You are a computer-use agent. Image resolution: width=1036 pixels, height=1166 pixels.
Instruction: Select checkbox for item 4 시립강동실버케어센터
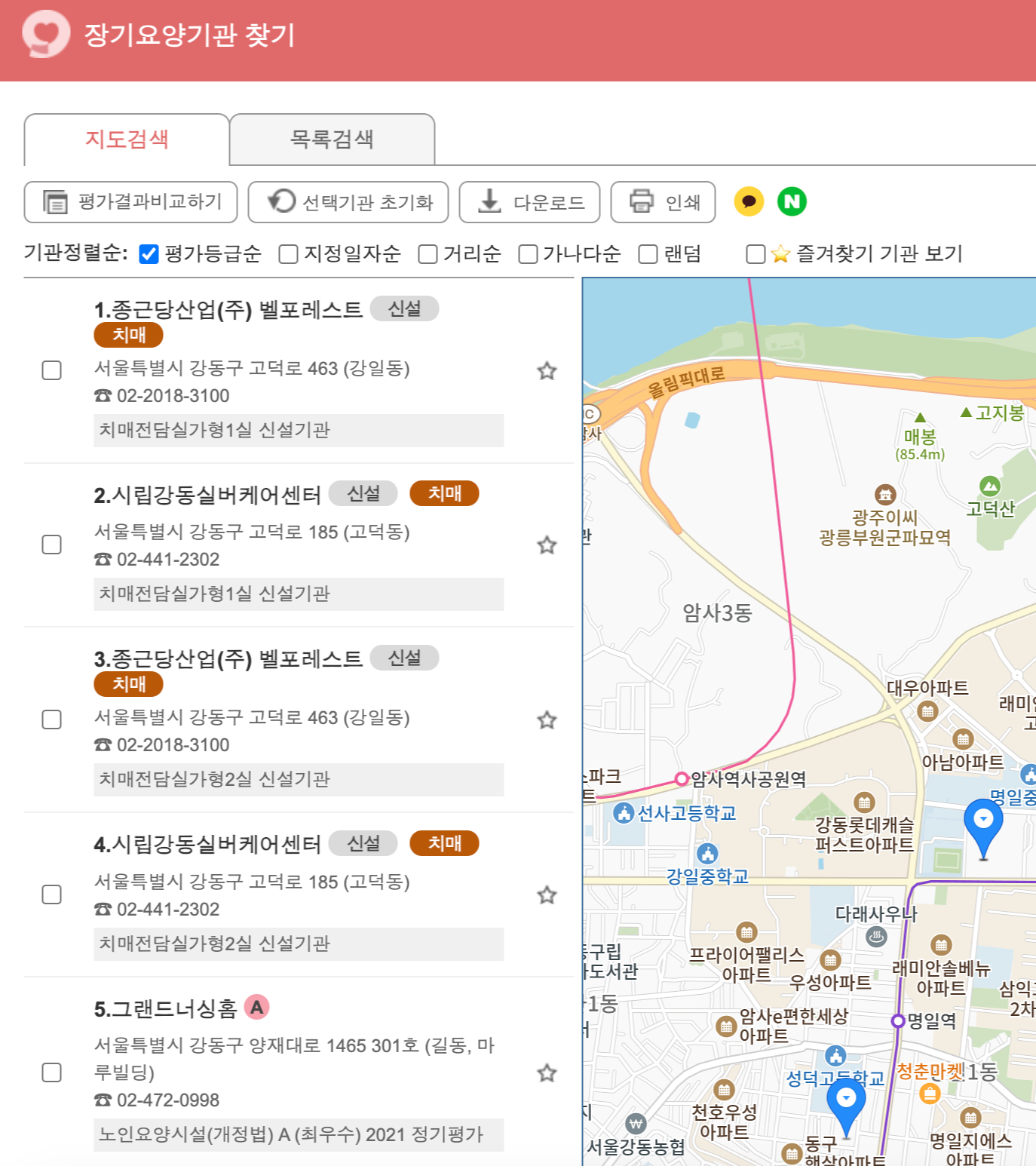pos(51,894)
